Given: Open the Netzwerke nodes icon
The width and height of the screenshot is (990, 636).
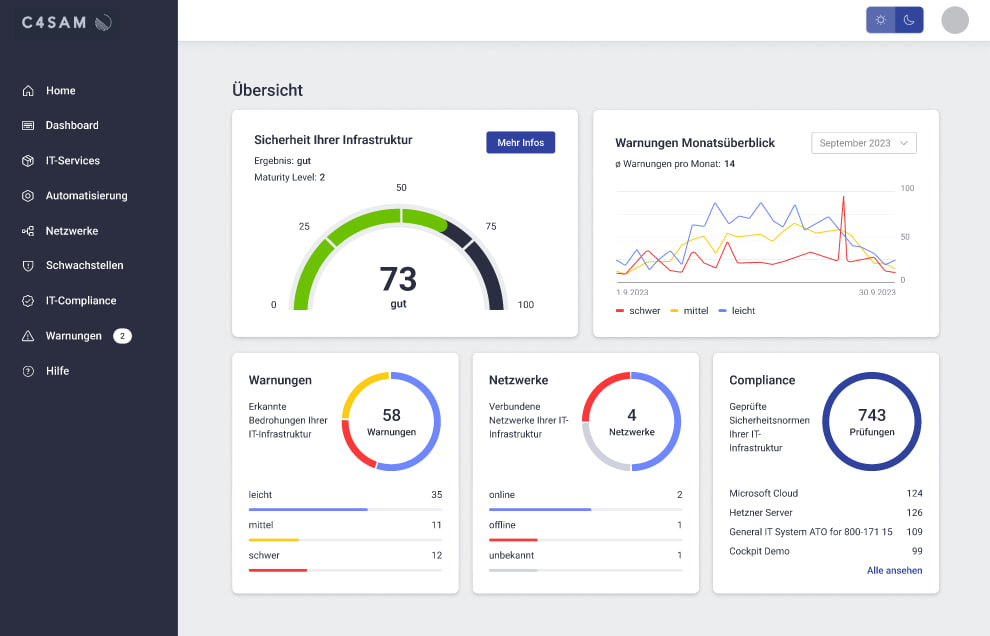Looking at the screenshot, I should pos(28,231).
